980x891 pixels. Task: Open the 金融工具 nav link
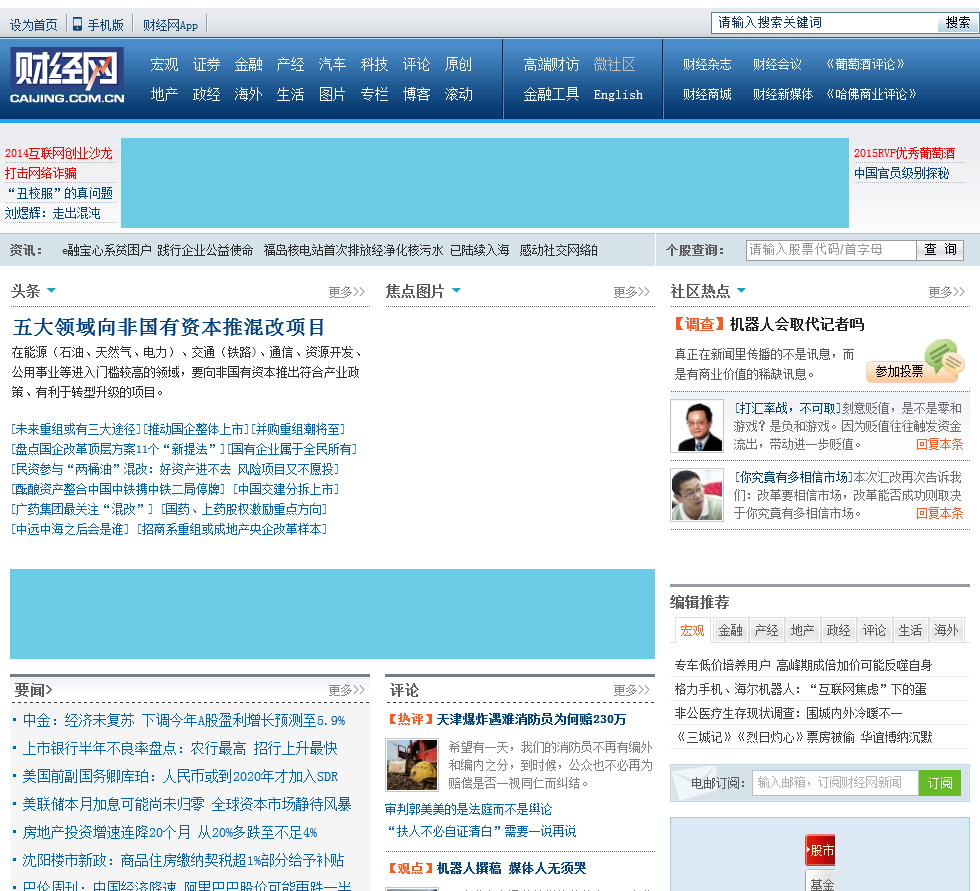[x=551, y=94]
